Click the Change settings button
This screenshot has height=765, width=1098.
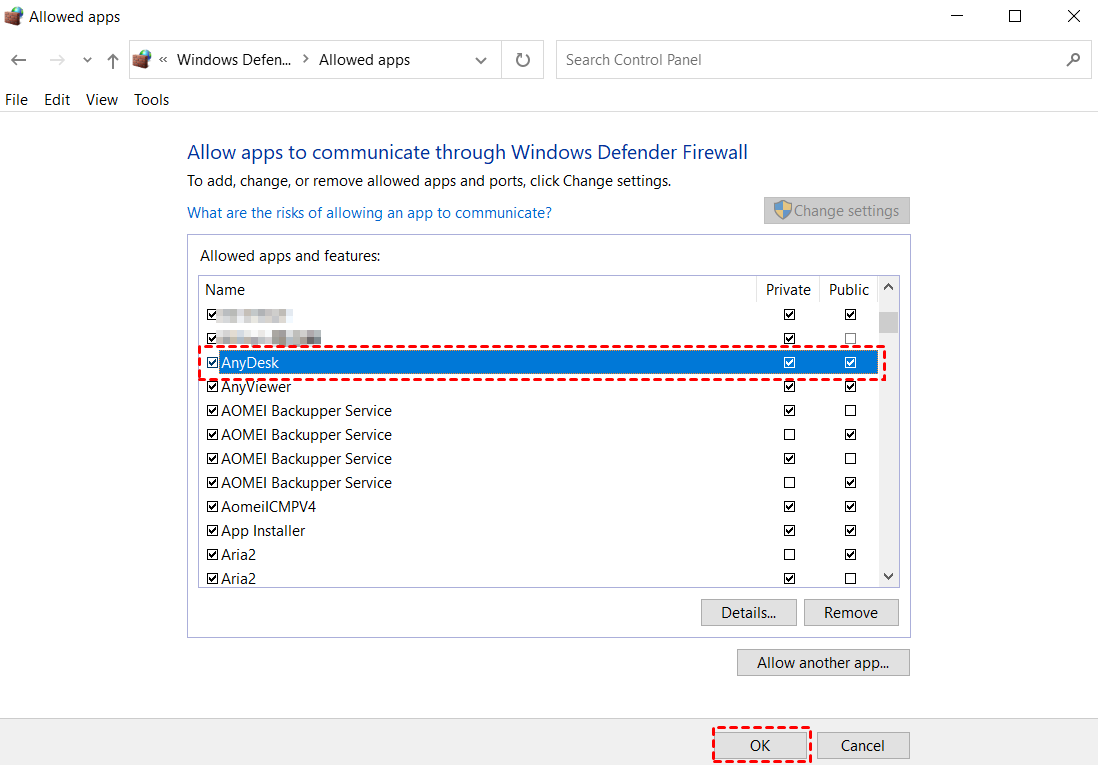pyautogui.click(x=837, y=211)
